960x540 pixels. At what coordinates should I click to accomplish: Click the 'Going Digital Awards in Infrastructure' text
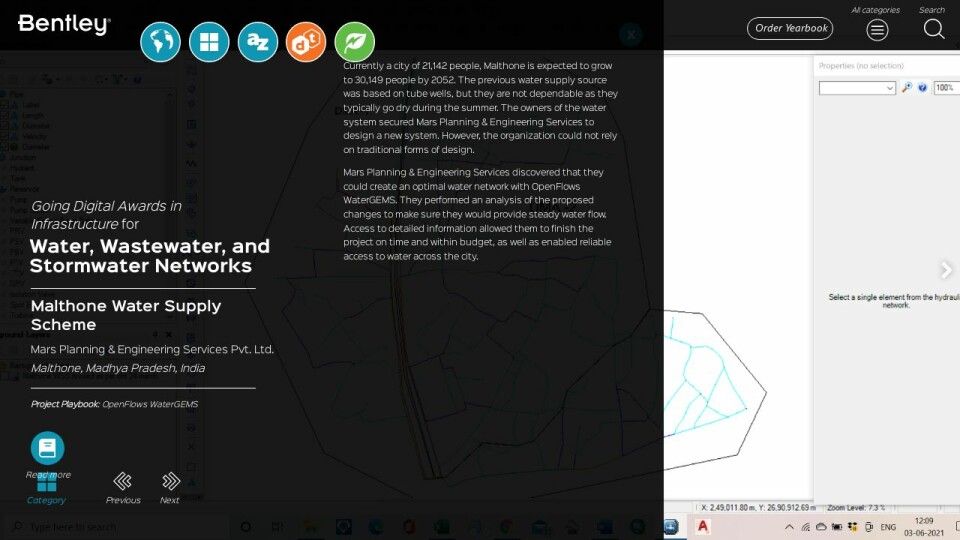[107, 214]
